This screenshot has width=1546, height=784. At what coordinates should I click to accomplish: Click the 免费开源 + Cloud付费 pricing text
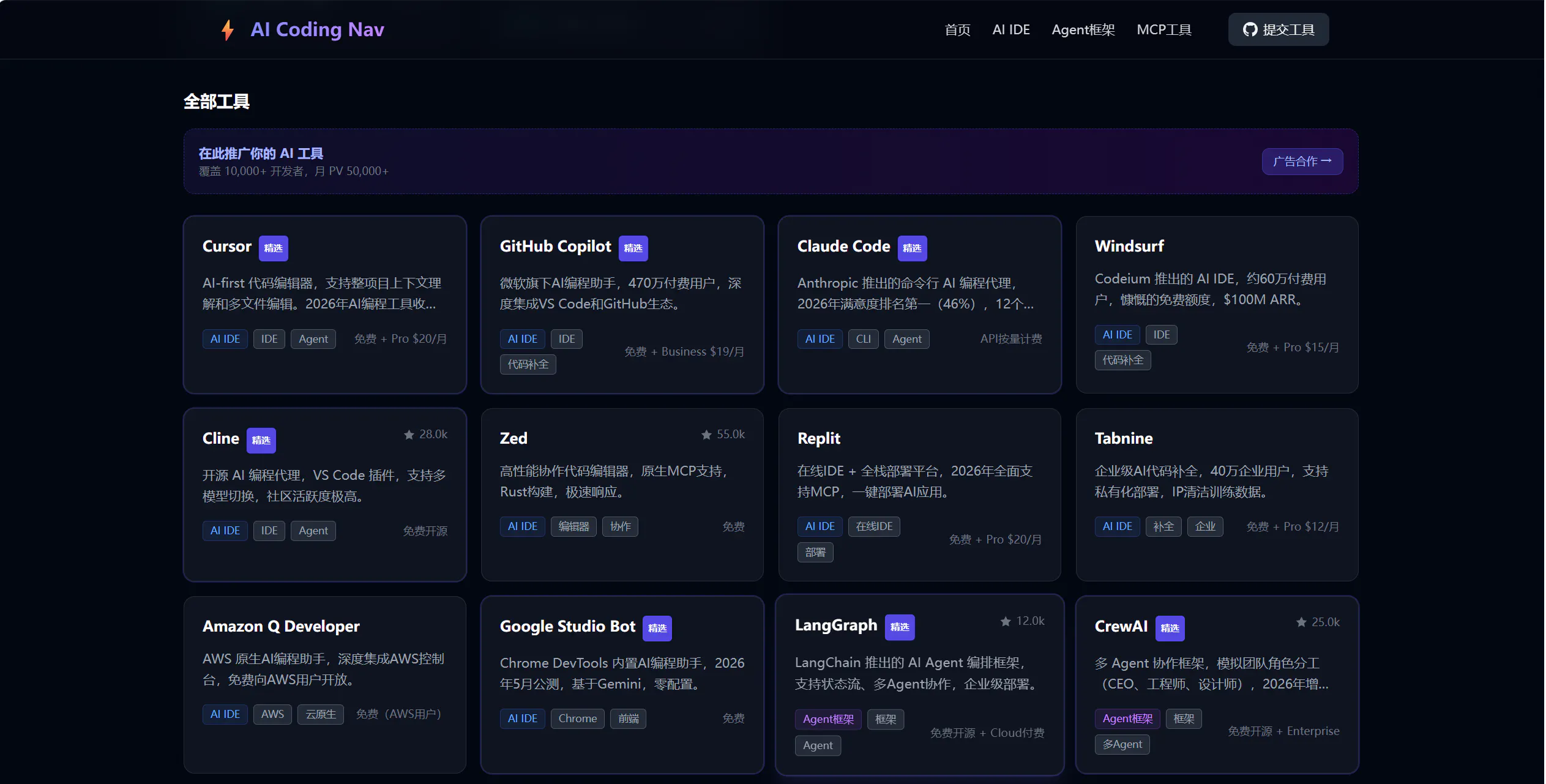[x=987, y=733]
